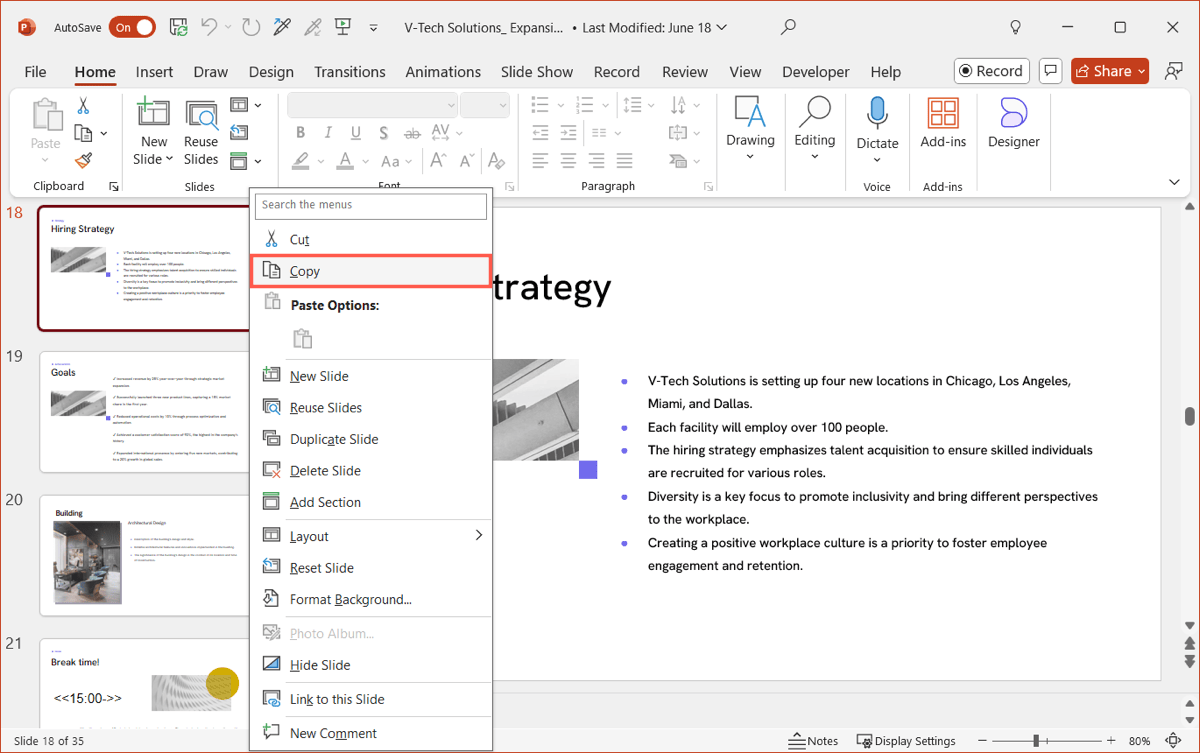Click the Record button beside Share
The height and width of the screenshot is (753, 1200).
pos(992,71)
